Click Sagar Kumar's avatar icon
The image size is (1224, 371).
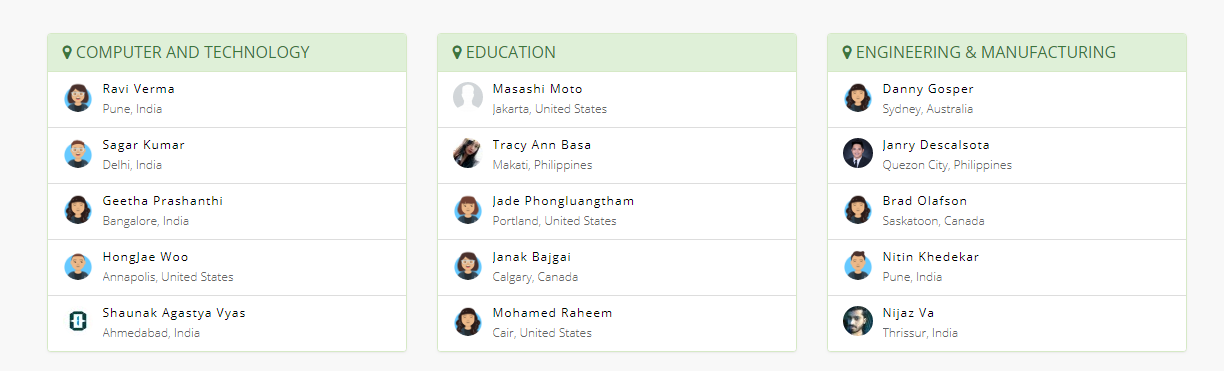(78, 154)
